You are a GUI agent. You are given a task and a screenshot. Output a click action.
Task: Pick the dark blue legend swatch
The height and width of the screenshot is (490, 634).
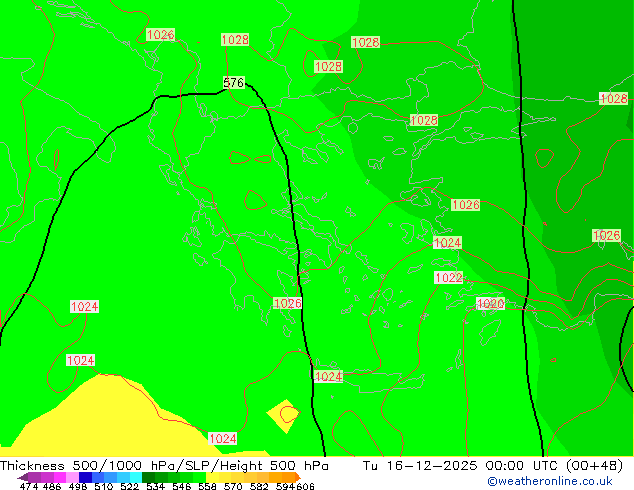[x=86, y=478]
